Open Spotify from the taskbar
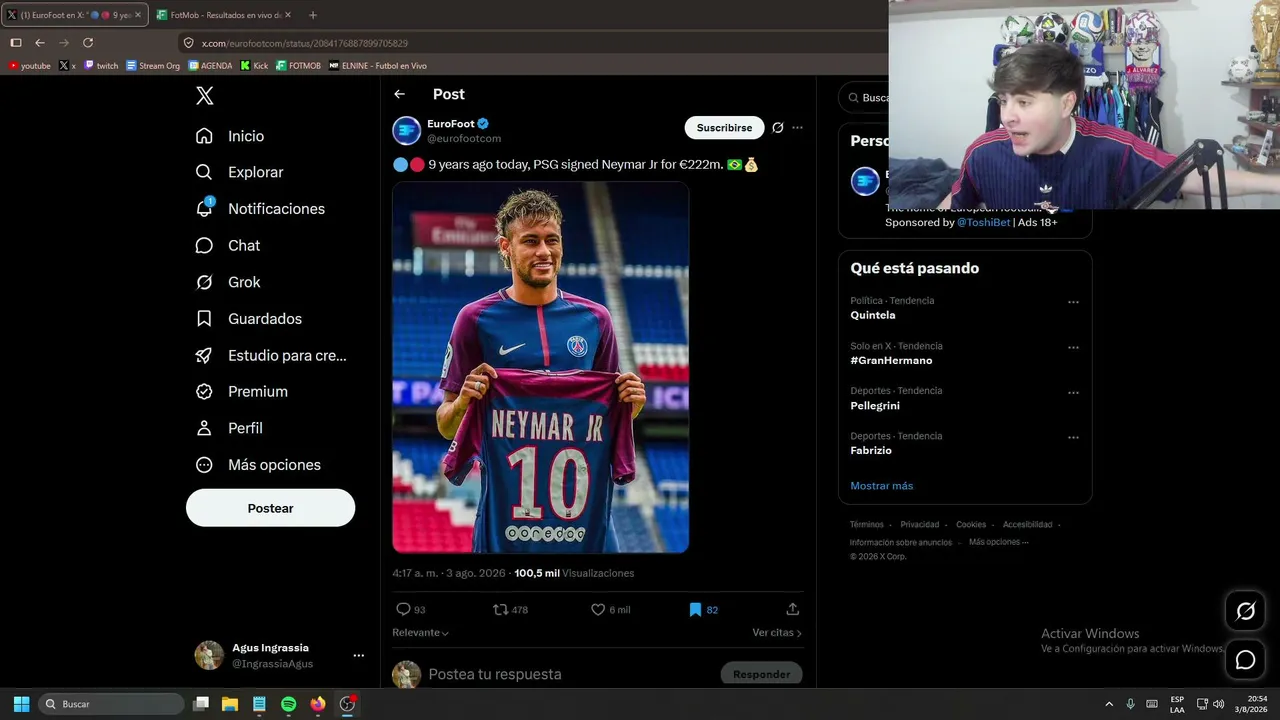Image resolution: width=1280 pixels, height=720 pixels. click(288, 704)
